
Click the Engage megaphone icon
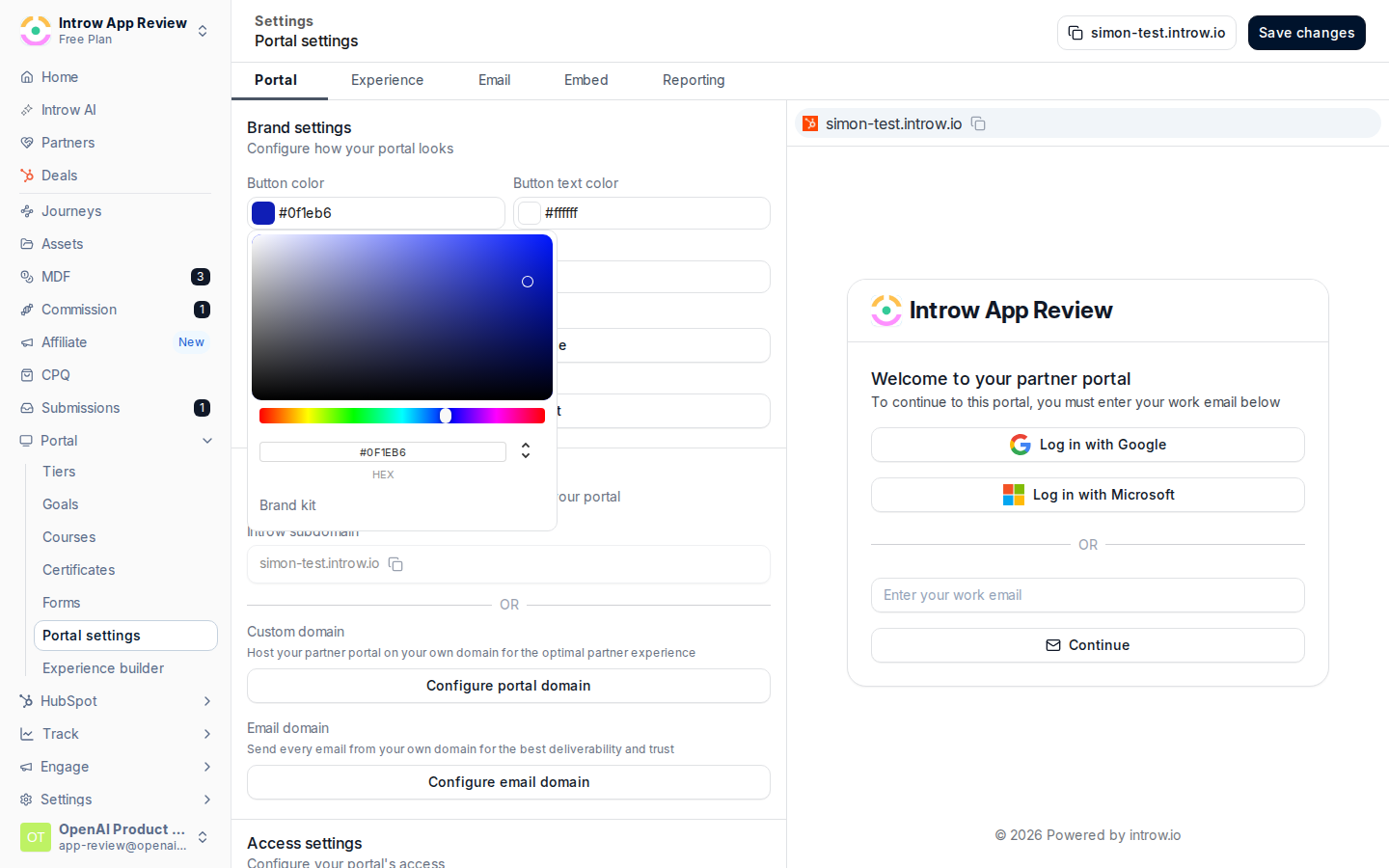[x=27, y=767]
